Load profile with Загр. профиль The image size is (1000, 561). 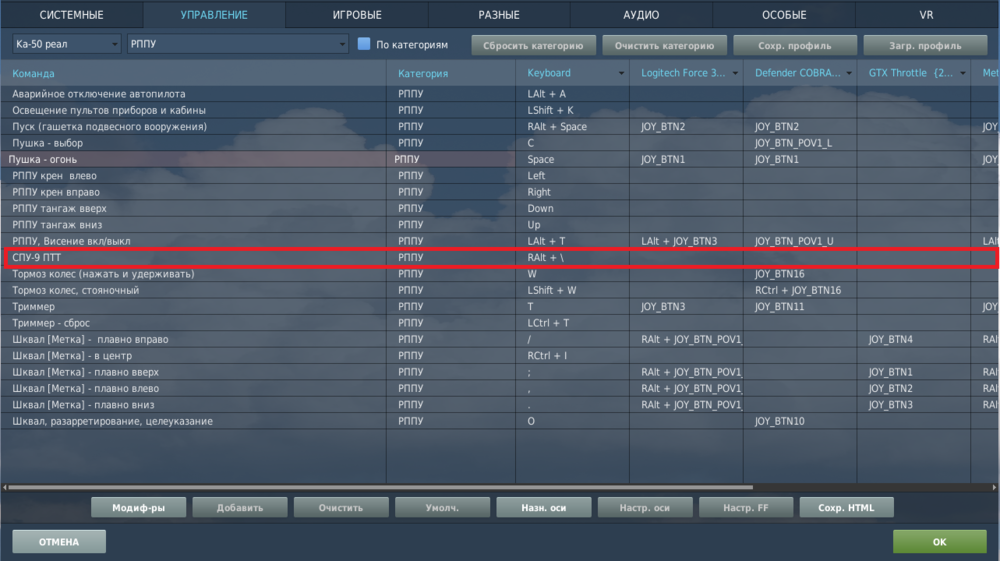pyautogui.click(x=925, y=45)
